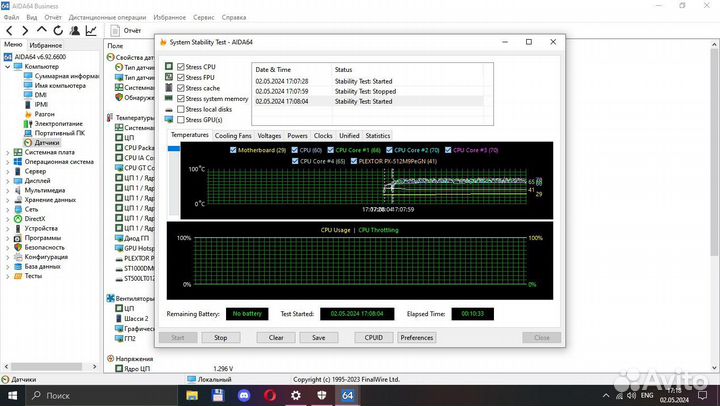720x406 pixels.
Task: Expand the Дисплей tree node
Action: (8, 181)
